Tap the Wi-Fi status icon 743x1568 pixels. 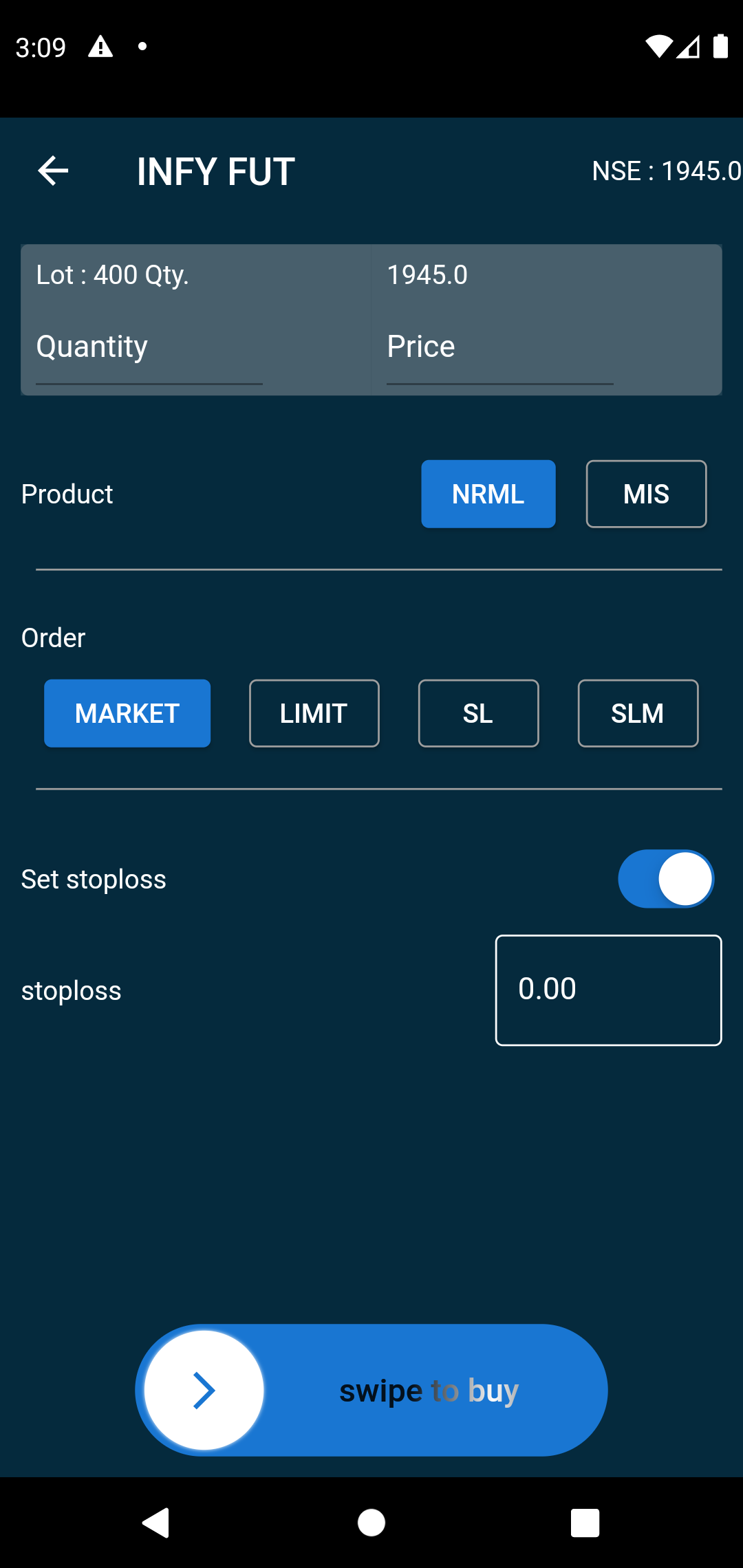[x=658, y=46]
